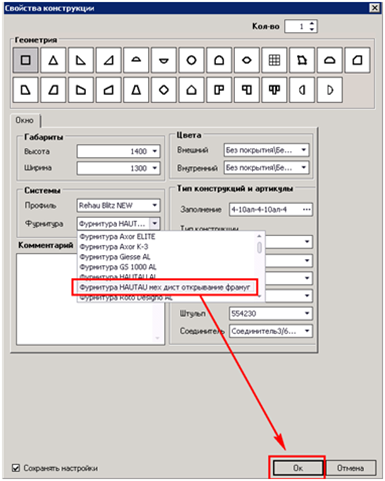Choose Фурнитура Giesse AL from list

tap(115, 257)
